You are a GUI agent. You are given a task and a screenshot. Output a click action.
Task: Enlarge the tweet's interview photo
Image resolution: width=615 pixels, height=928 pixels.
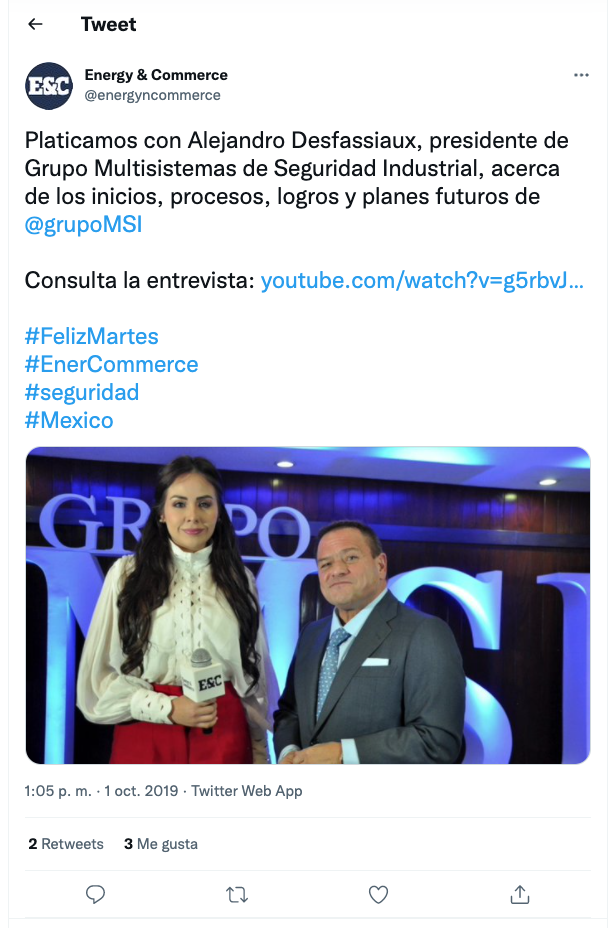[308, 605]
